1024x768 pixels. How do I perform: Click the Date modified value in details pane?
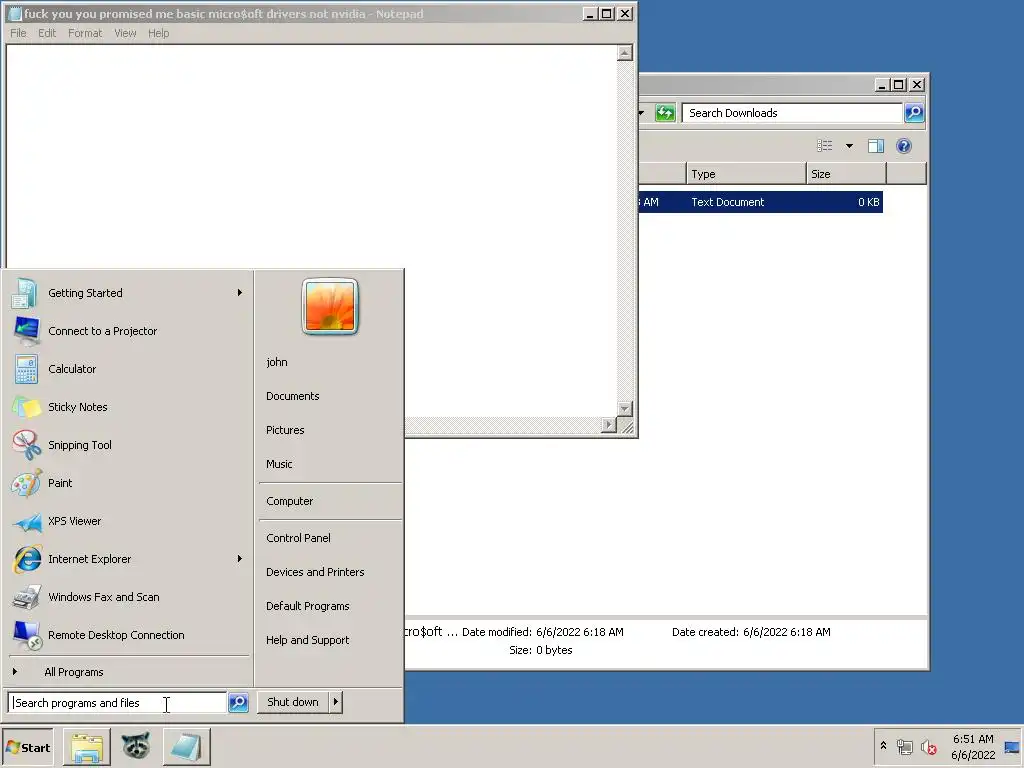[x=580, y=632]
